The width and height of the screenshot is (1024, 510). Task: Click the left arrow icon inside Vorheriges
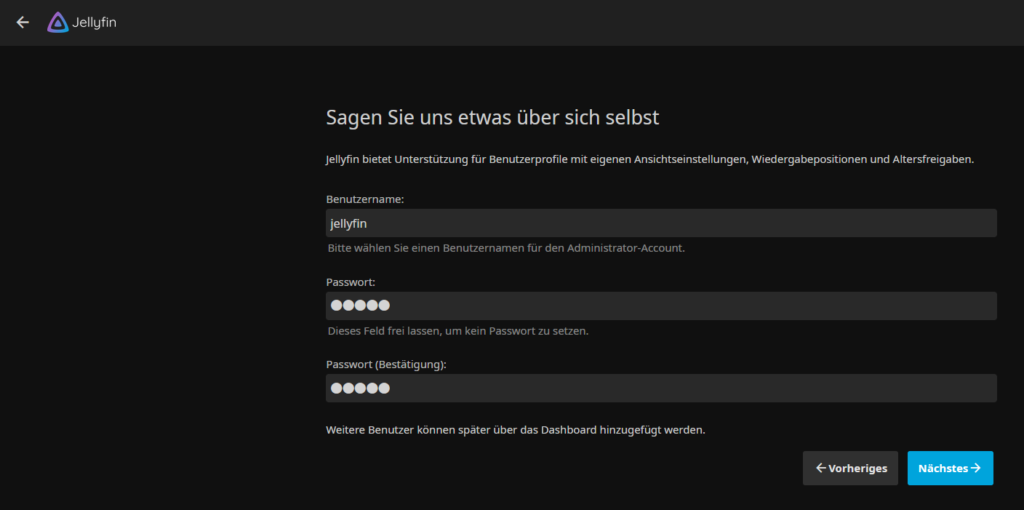click(x=821, y=468)
